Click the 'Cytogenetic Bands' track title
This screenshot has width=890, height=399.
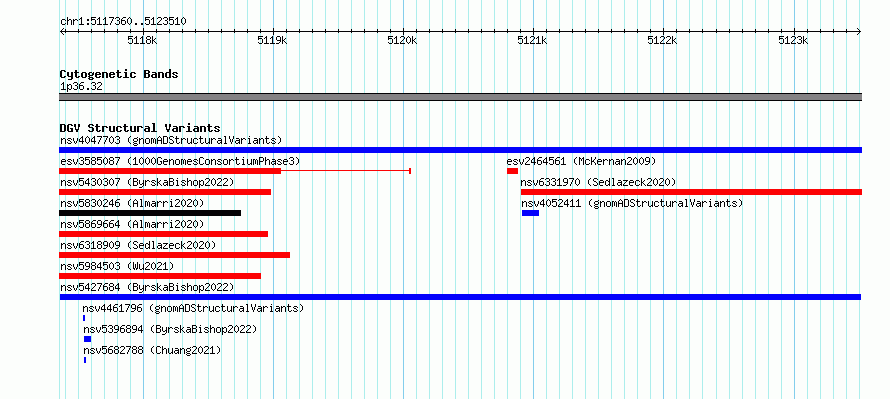[119, 74]
